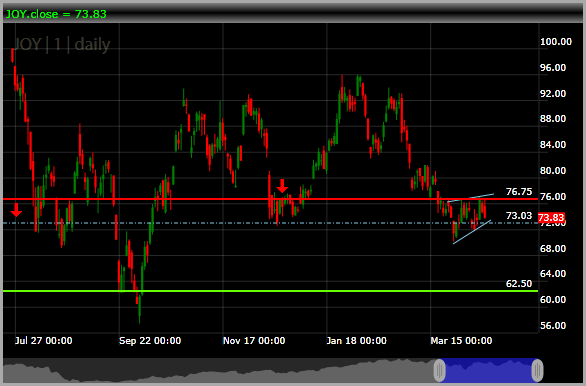
Task: Click the 56.00 price axis label
Action: 553,325
